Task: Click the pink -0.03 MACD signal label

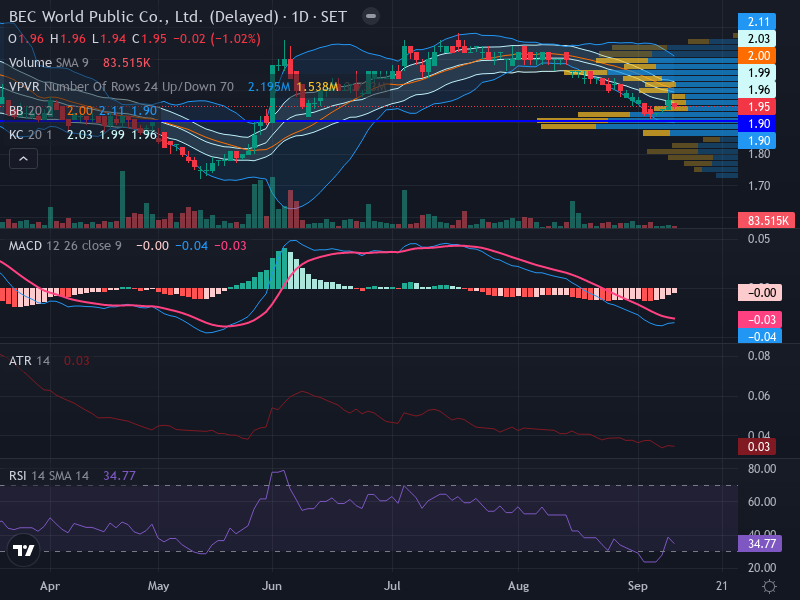Action: click(x=760, y=319)
